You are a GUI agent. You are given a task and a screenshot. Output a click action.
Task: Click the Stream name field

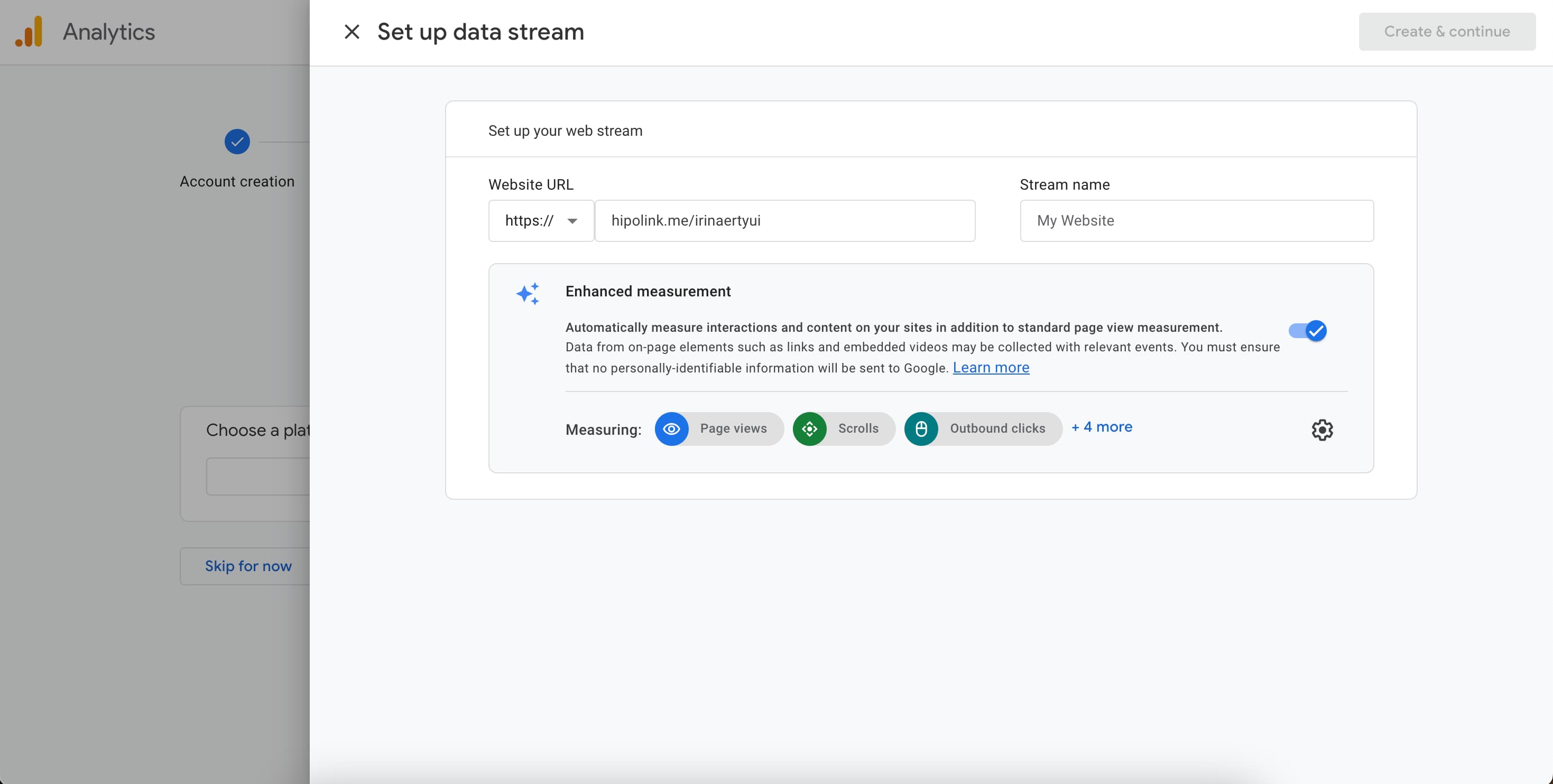(x=1196, y=220)
